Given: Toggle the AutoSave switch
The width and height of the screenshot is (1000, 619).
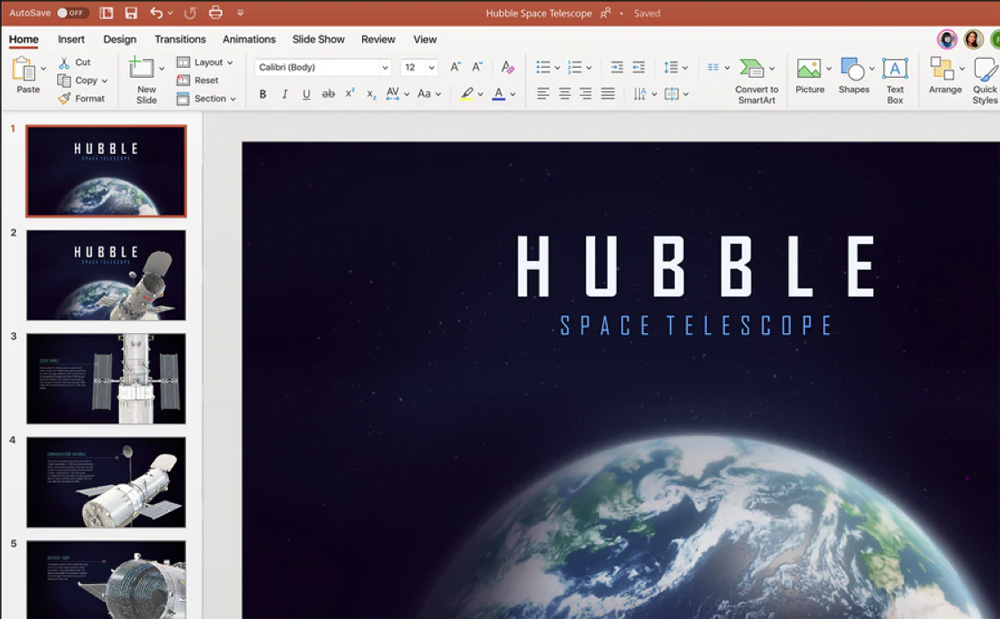Looking at the screenshot, I should pos(71,13).
